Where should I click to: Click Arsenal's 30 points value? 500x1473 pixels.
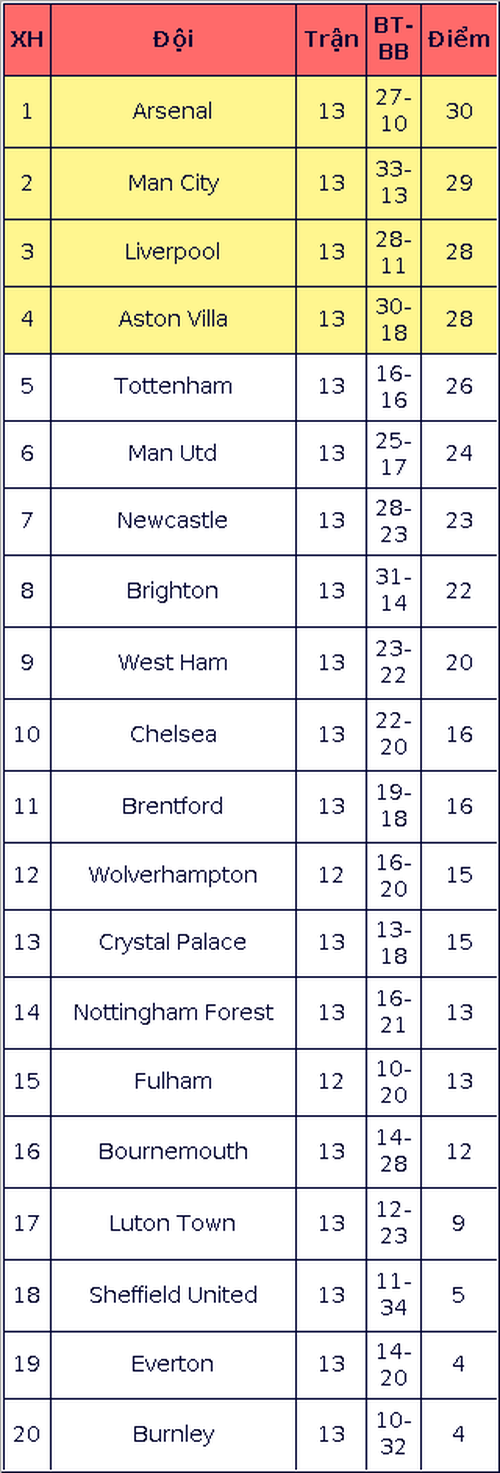[x=459, y=111]
